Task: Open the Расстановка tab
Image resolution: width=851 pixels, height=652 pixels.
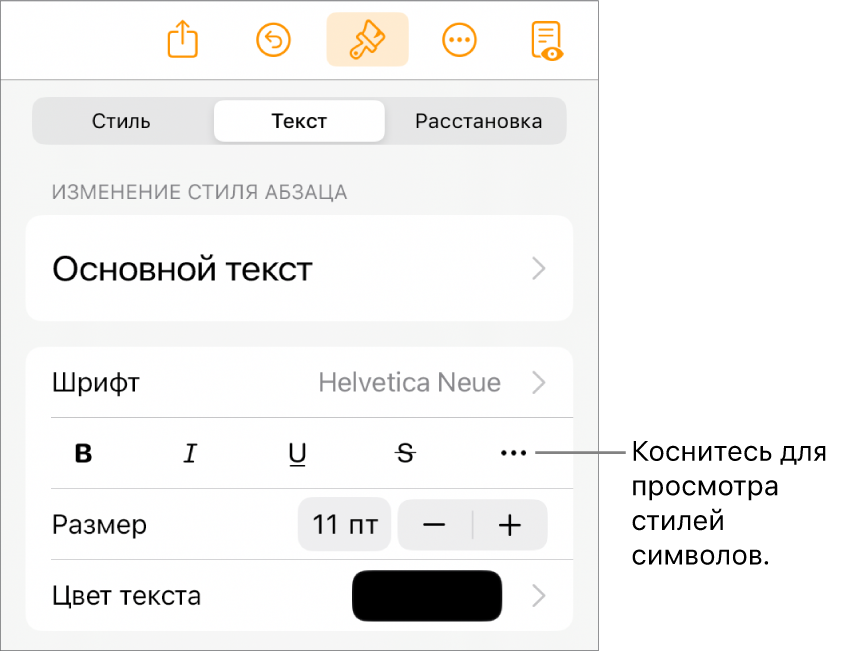Action: click(x=478, y=121)
